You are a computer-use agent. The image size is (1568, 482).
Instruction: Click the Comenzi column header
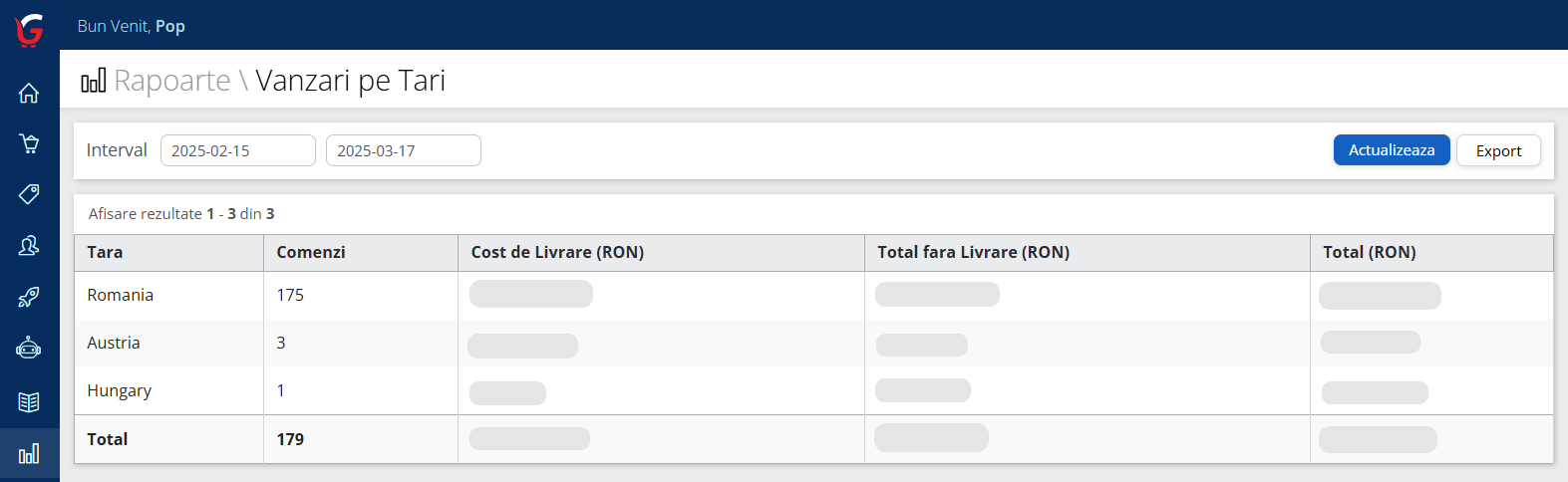point(311,253)
